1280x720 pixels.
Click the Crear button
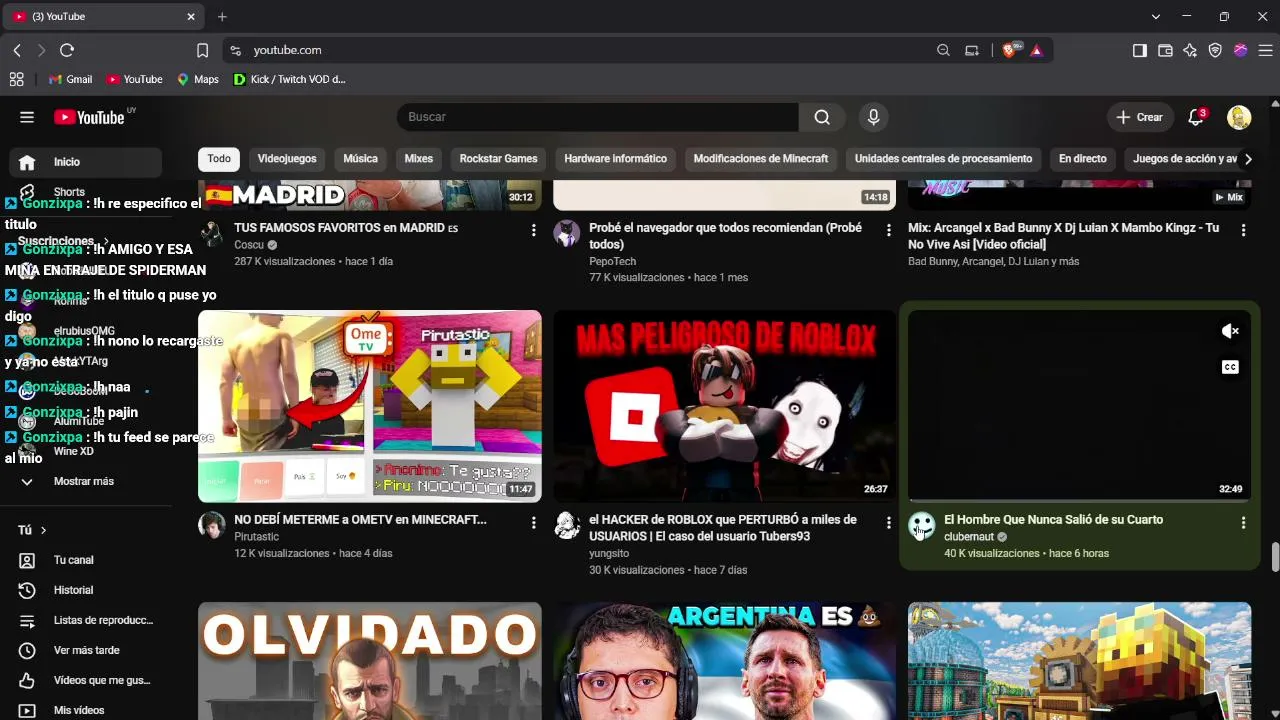[x=1139, y=117]
